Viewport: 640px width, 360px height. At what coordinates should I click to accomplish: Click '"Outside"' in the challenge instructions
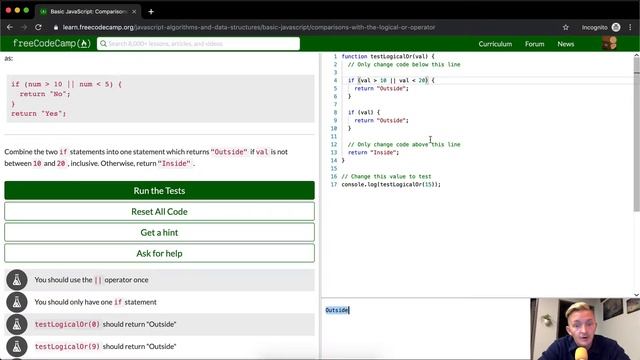(x=229, y=152)
